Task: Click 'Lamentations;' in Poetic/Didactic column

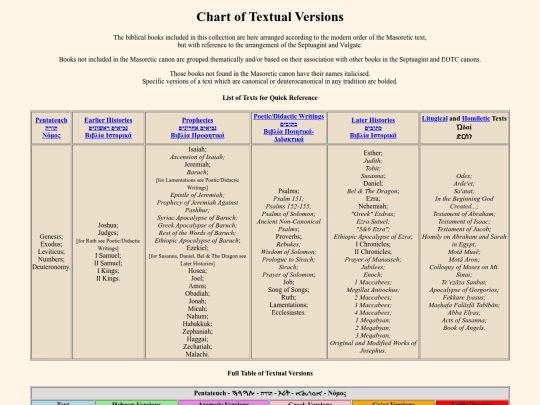Action: pos(289,305)
